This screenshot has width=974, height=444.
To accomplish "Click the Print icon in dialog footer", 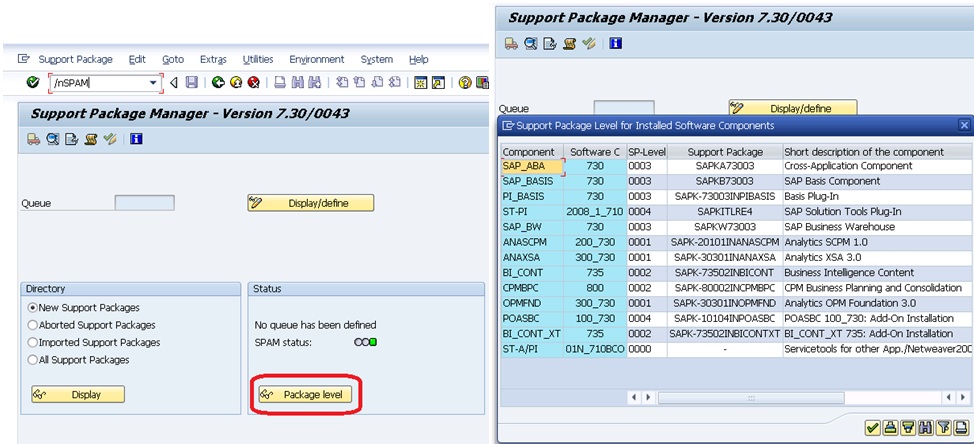I will click(x=962, y=427).
